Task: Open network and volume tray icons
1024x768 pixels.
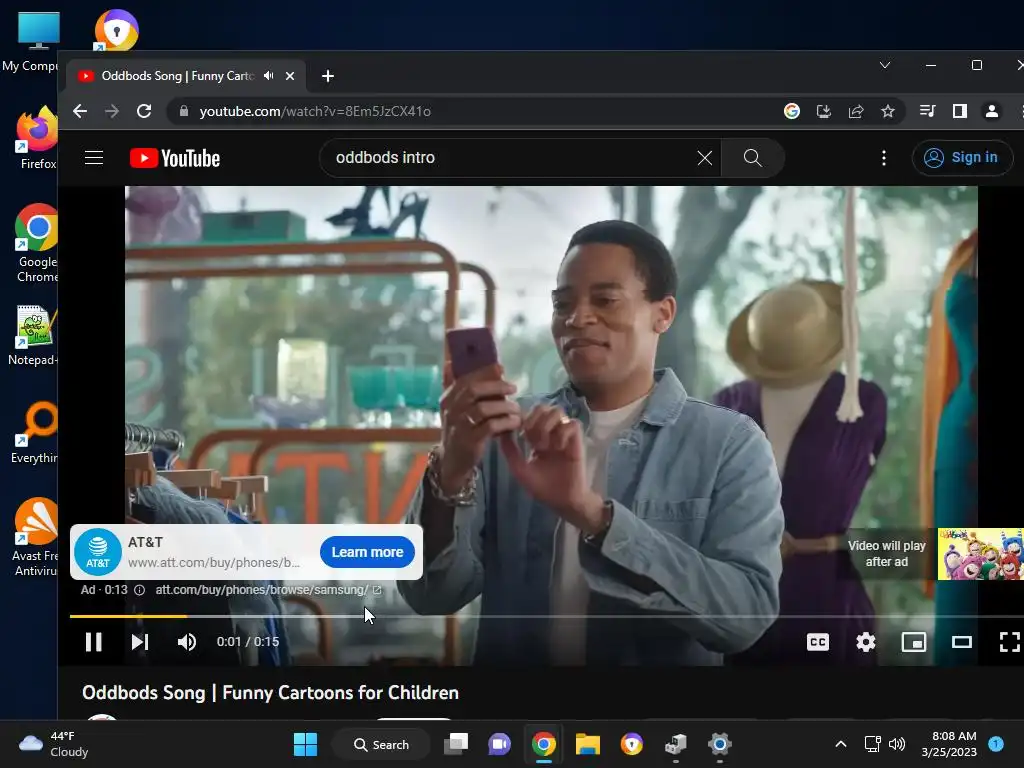Action: [884, 744]
